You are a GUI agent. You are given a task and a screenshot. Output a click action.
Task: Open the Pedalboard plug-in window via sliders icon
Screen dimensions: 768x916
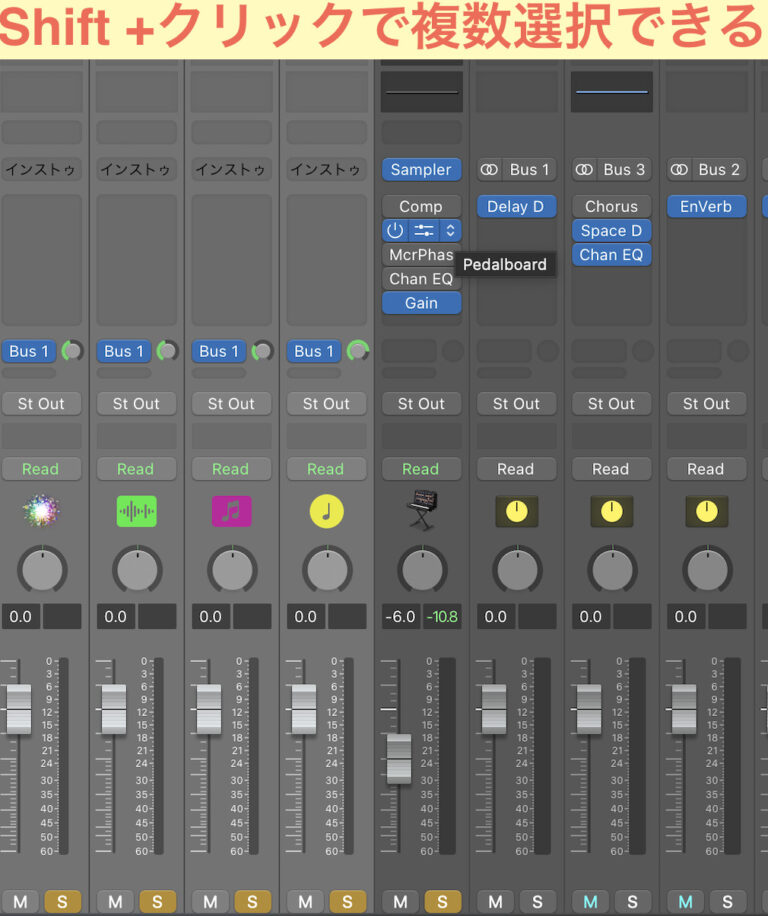pos(423,230)
